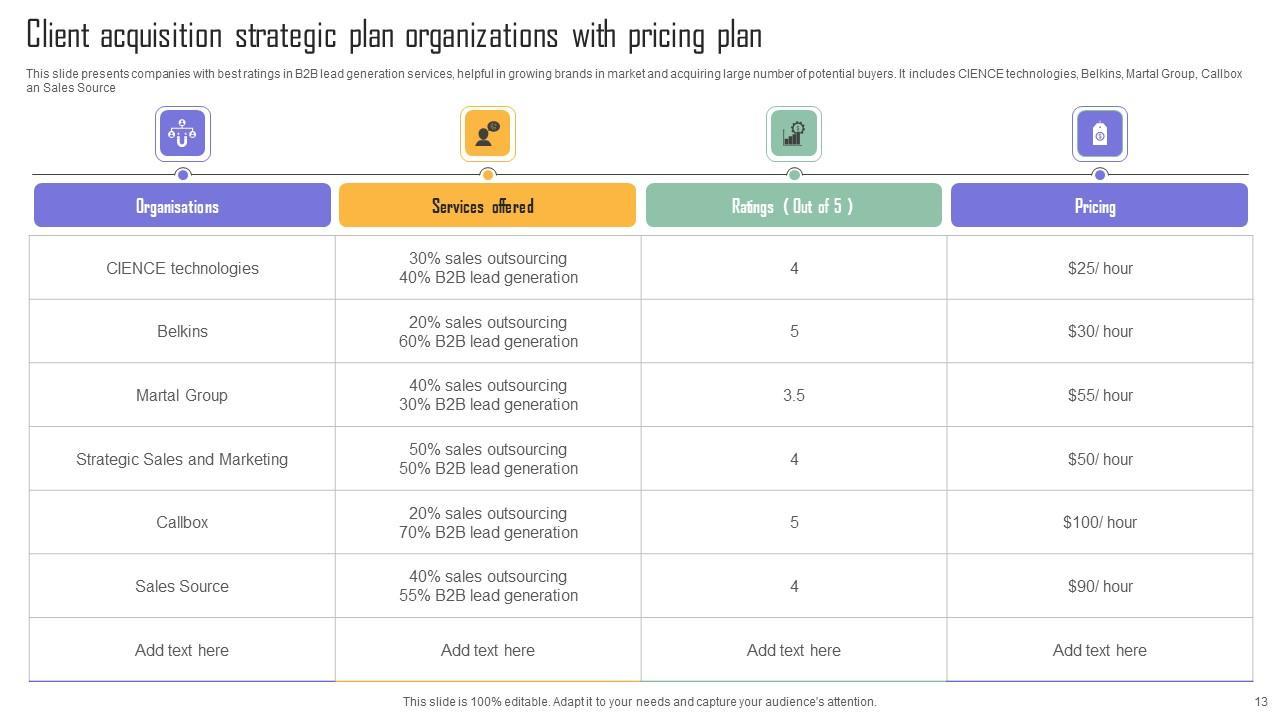Click the Strategic Sales and Marketing cell
The width and height of the screenshot is (1280, 720).
(x=182, y=459)
